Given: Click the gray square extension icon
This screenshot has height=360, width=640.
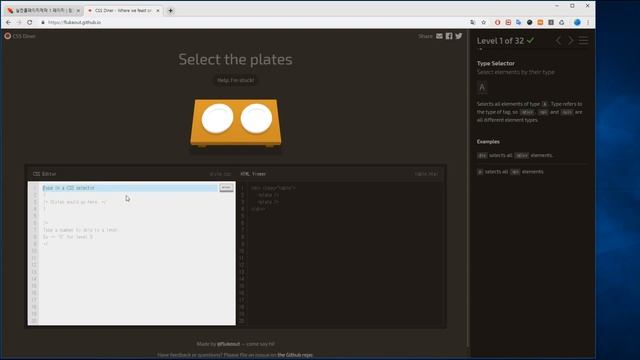Looking at the screenshot, I should 551,22.
